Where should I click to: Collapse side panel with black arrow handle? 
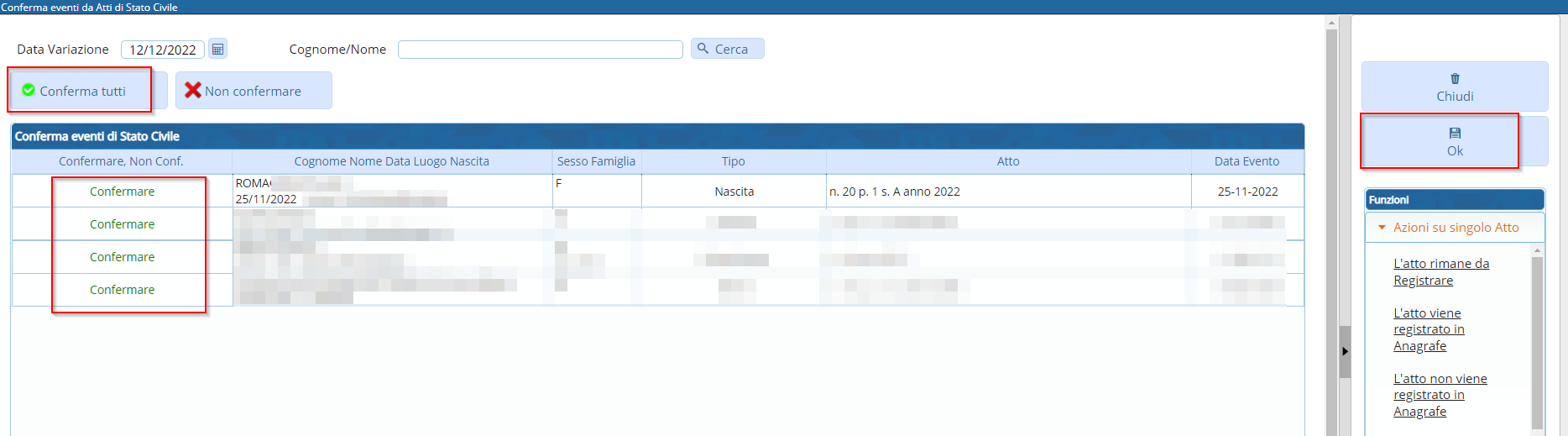click(1345, 351)
